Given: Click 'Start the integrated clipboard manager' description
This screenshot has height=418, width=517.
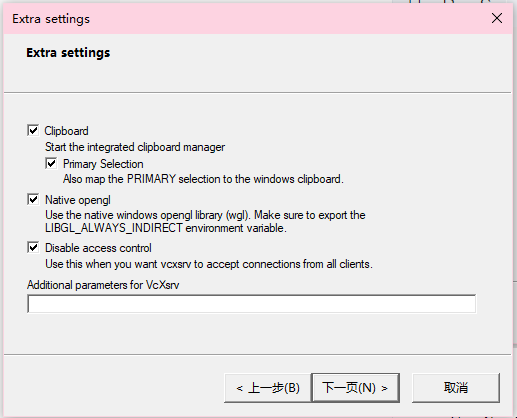Looking at the screenshot, I should 135,147.
